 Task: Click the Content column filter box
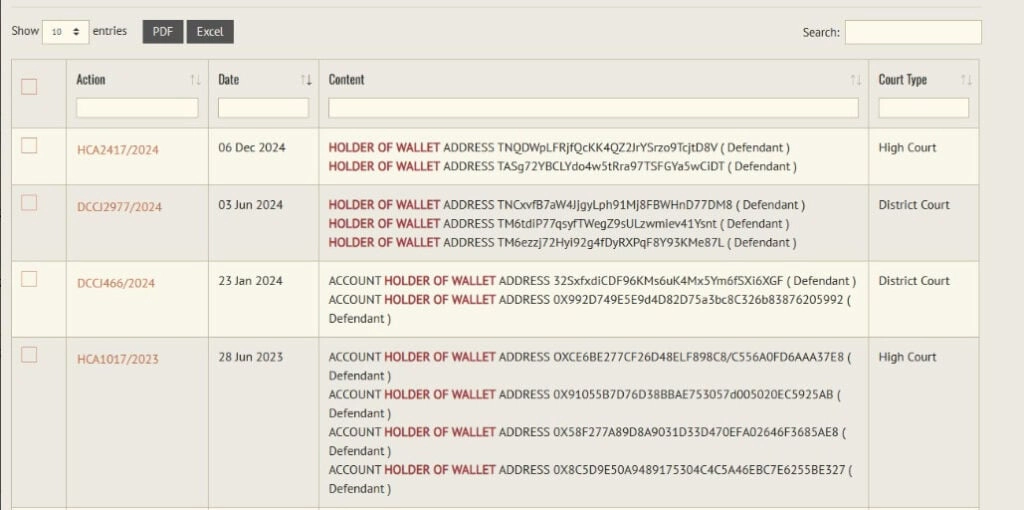click(x=593, y=108)
